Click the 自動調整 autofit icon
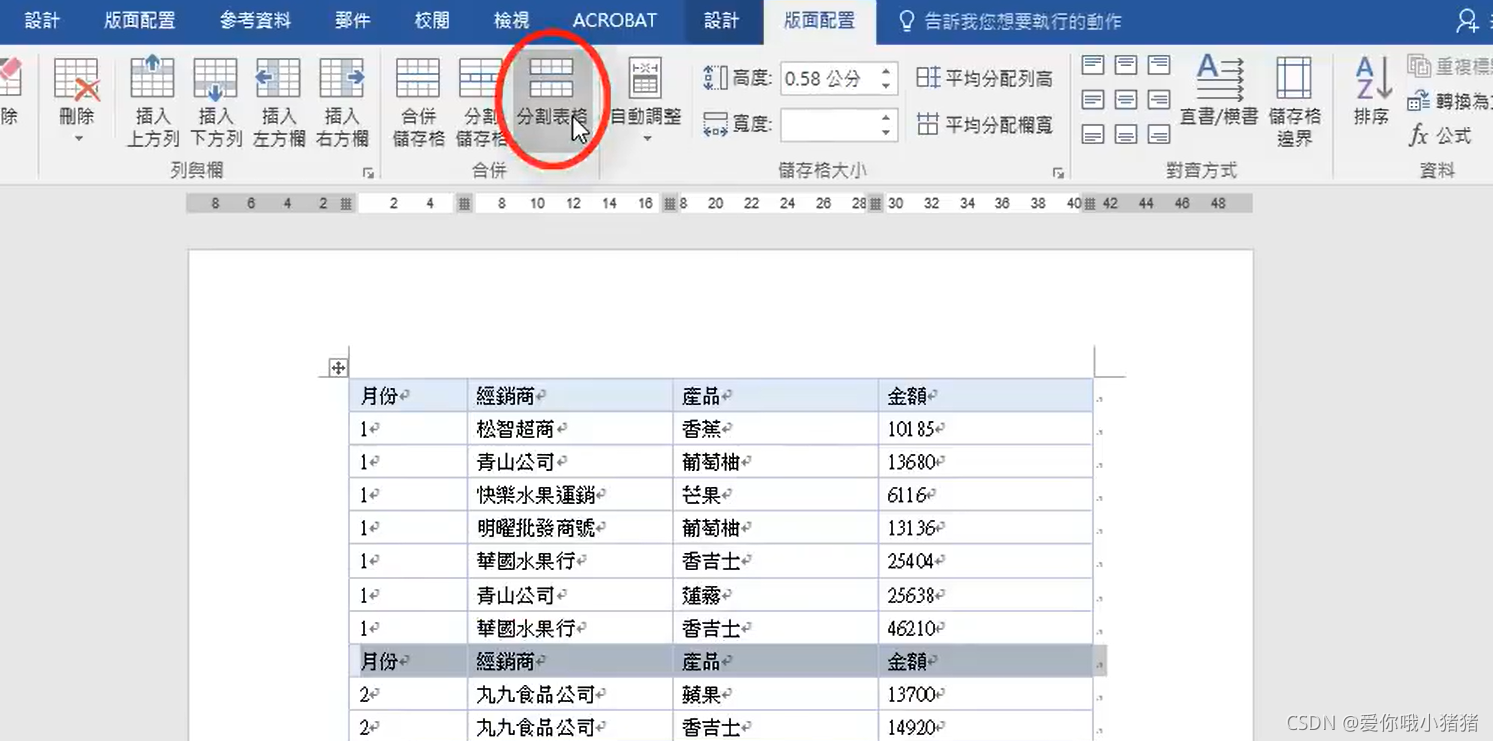Screen dimensions: 1493x741 coord(645,78)
